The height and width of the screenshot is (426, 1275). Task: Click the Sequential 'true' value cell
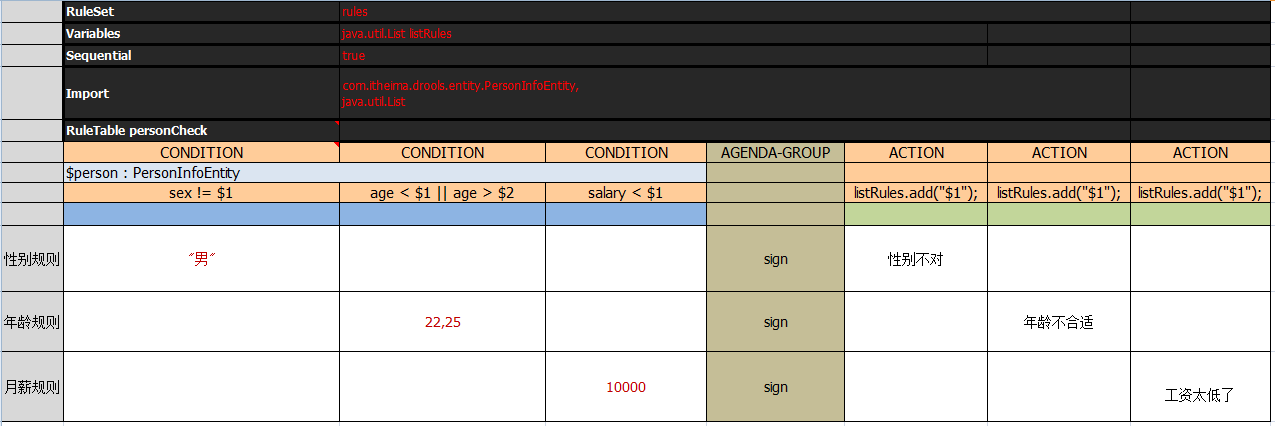click(x=663, y=56)
